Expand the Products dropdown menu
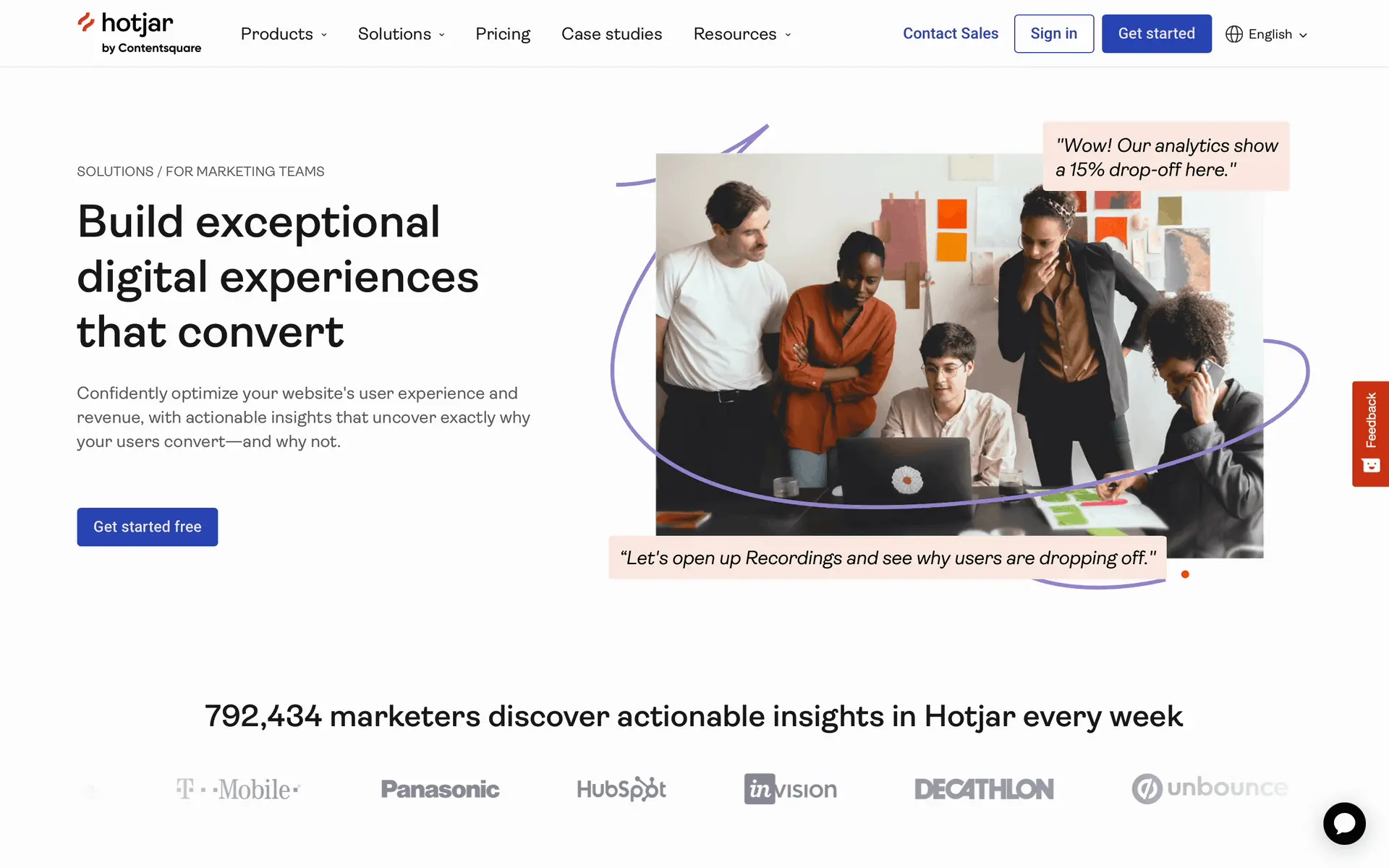This screenshot has width=1389, height=868. click(284, 34)
